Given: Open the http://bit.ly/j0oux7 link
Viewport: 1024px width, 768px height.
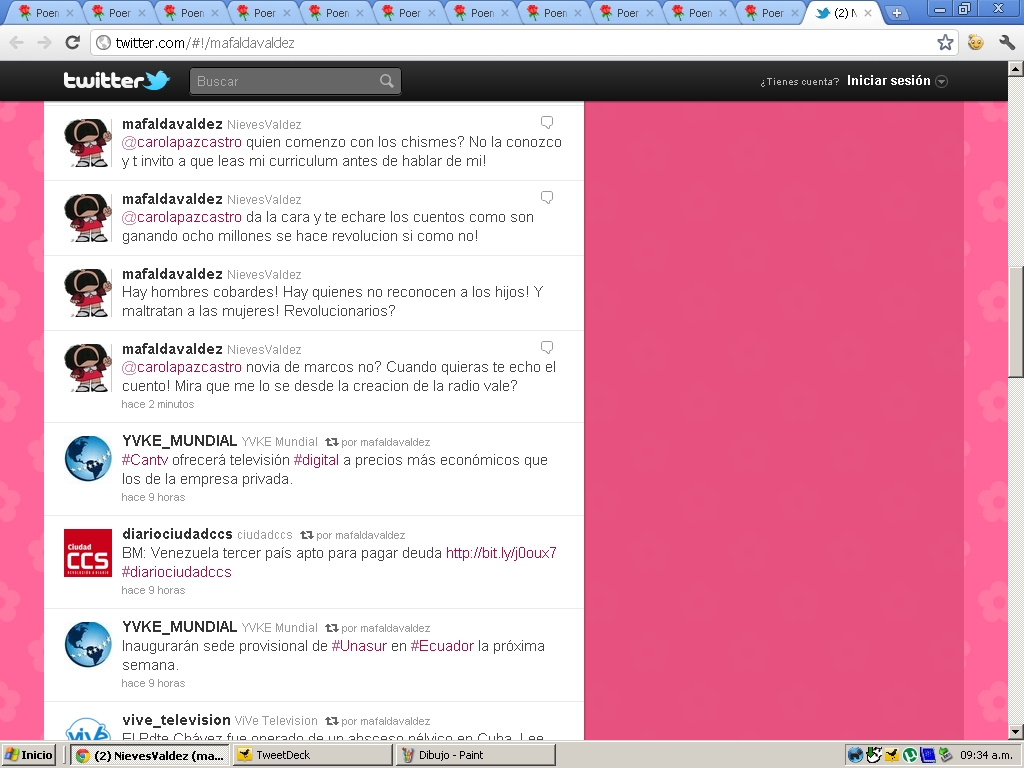Looking at the screenshot, I should click(501, 553).
